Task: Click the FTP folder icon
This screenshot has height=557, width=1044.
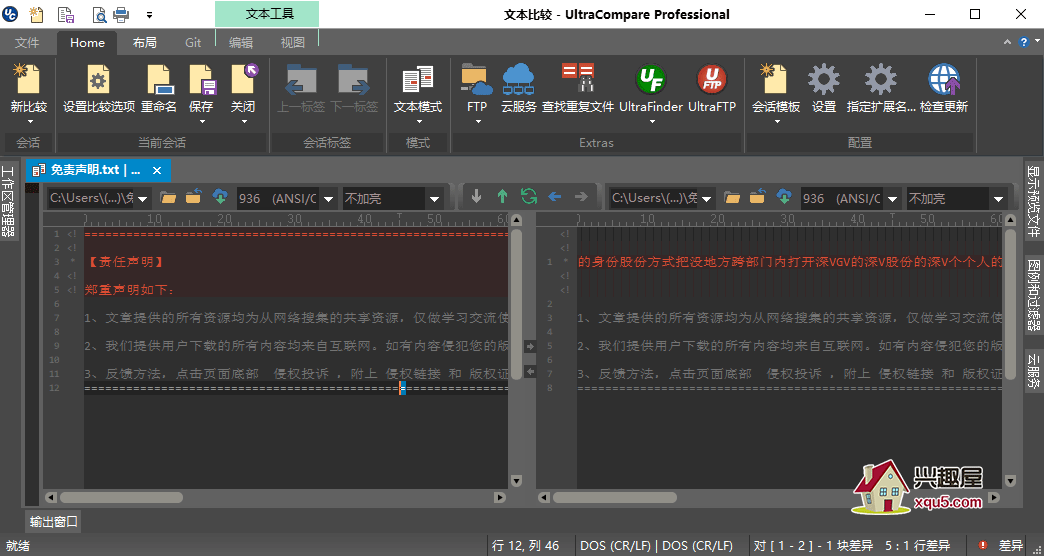Action: pyautogui.click(x=477, y=79)
